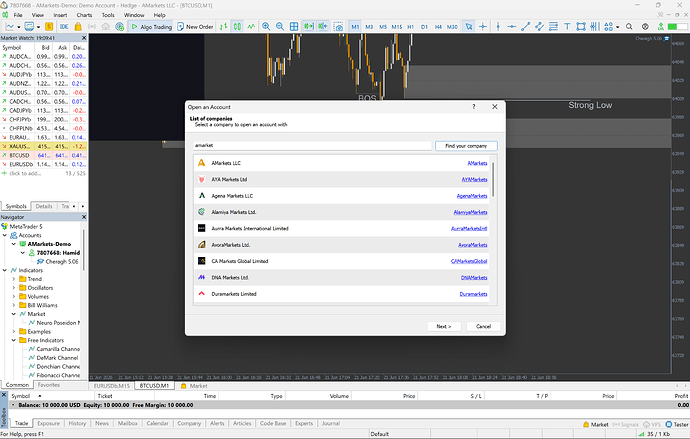Viewport: 690px width, 439px height.
Task: Open the File menu
Action: 18,15
